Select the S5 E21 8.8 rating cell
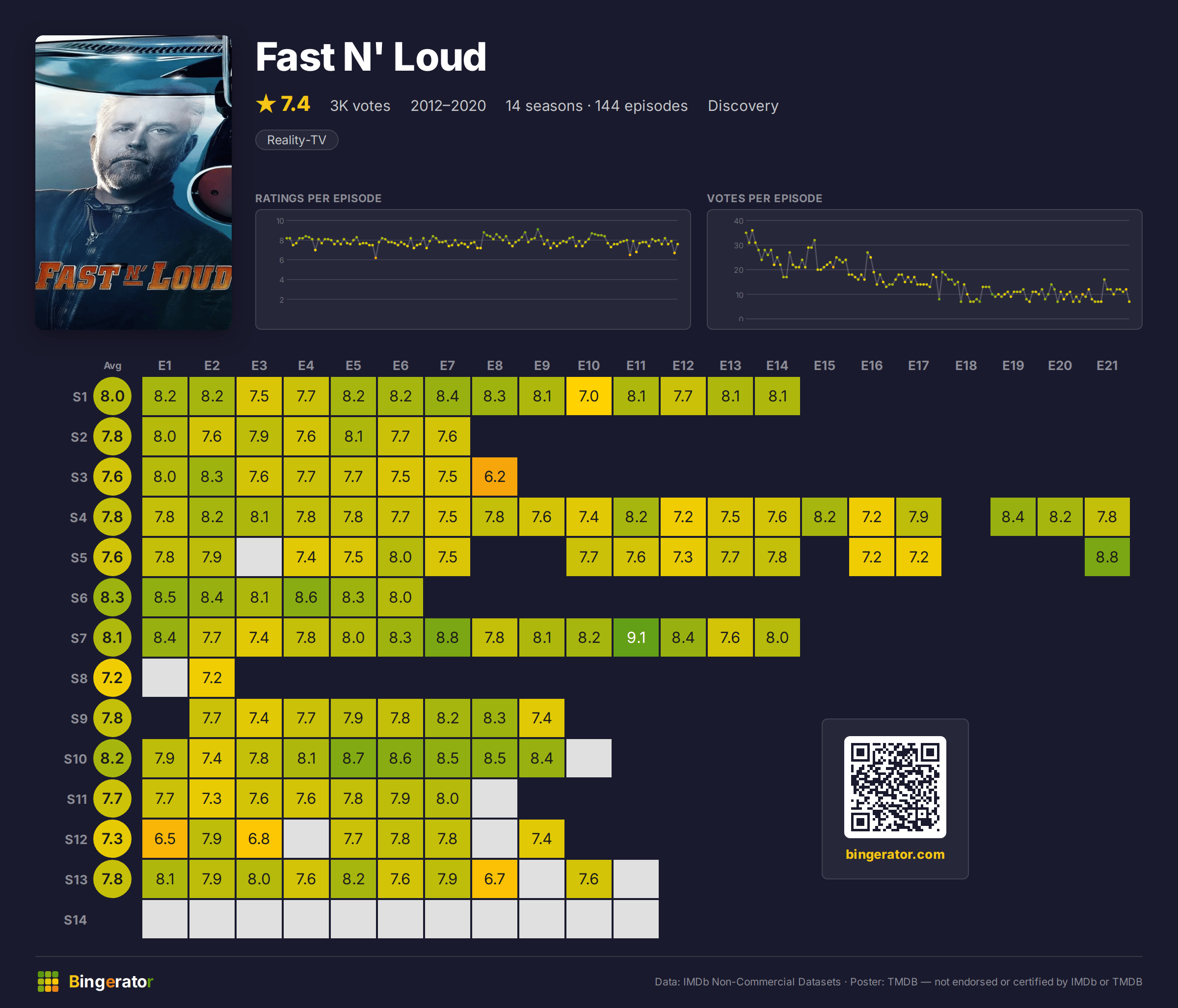 pyautogui.click(x=1107, y=557)
